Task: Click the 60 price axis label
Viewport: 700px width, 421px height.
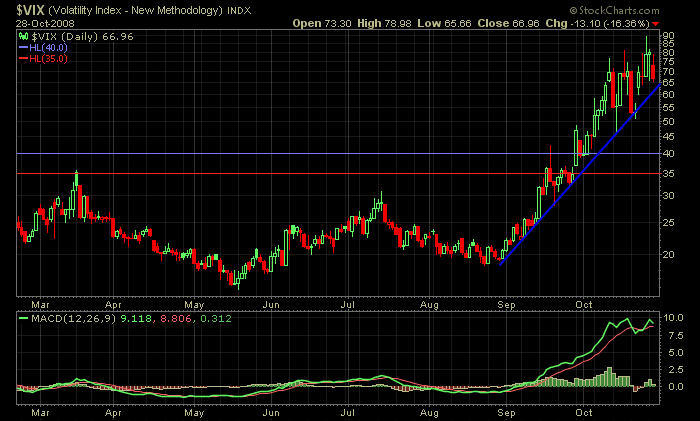Action: tap(668, 95)
